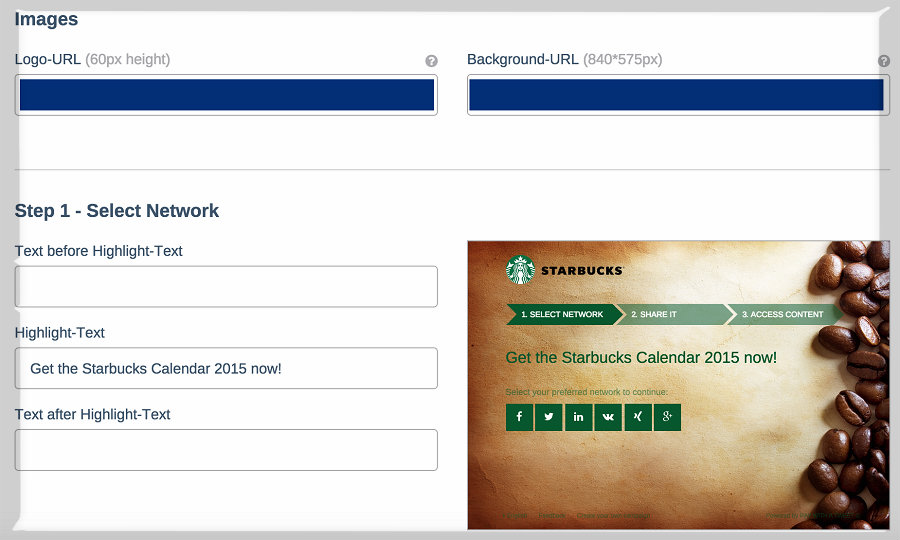The height and width of the screenshot is (540, 900).
Task: Select the VK network icon
Action: pos(608,417)
